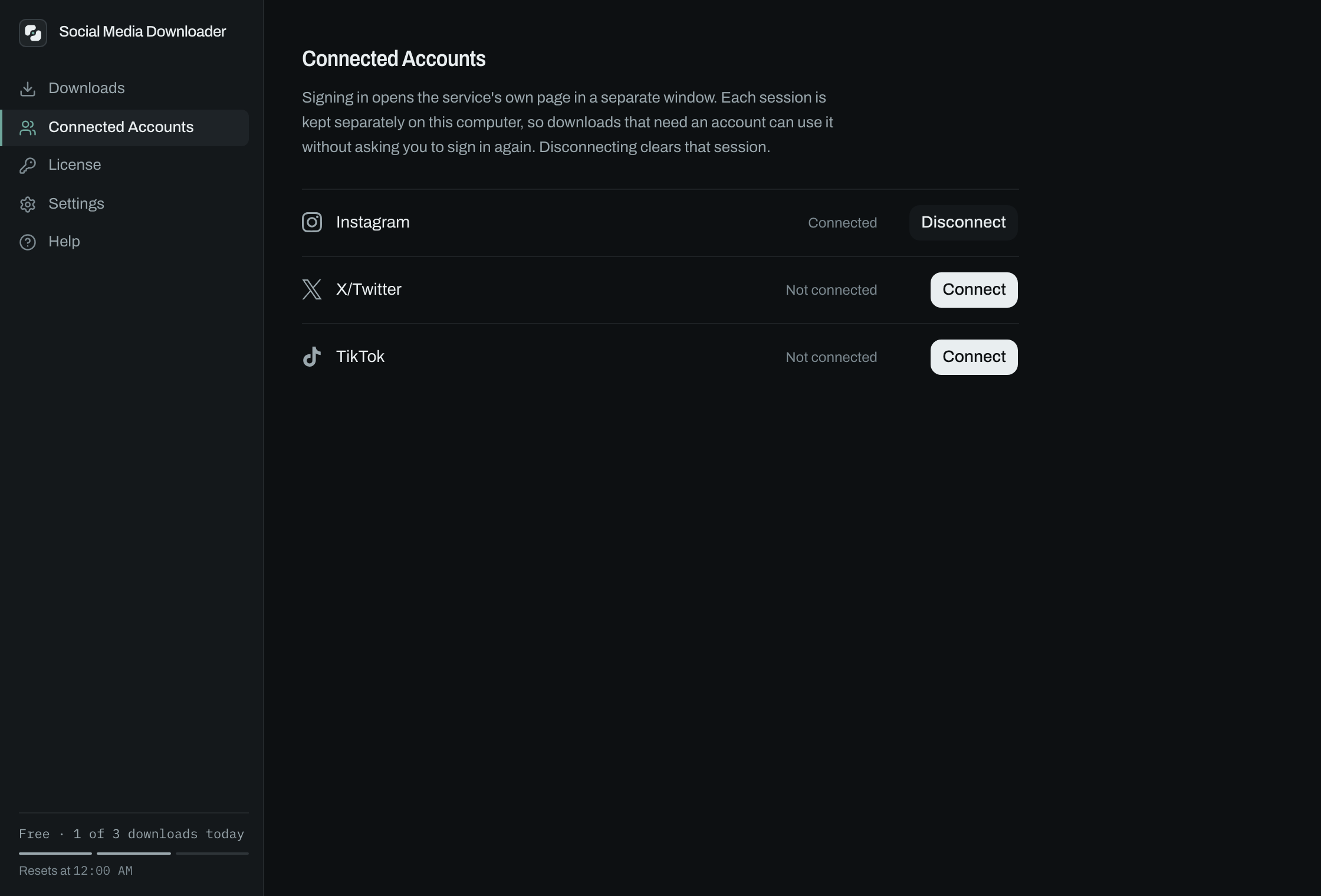The width and height of the screenshot is (1321, 896).
Task: Select Connected Accounts in the sidebar
Action: tap(126, 127)
